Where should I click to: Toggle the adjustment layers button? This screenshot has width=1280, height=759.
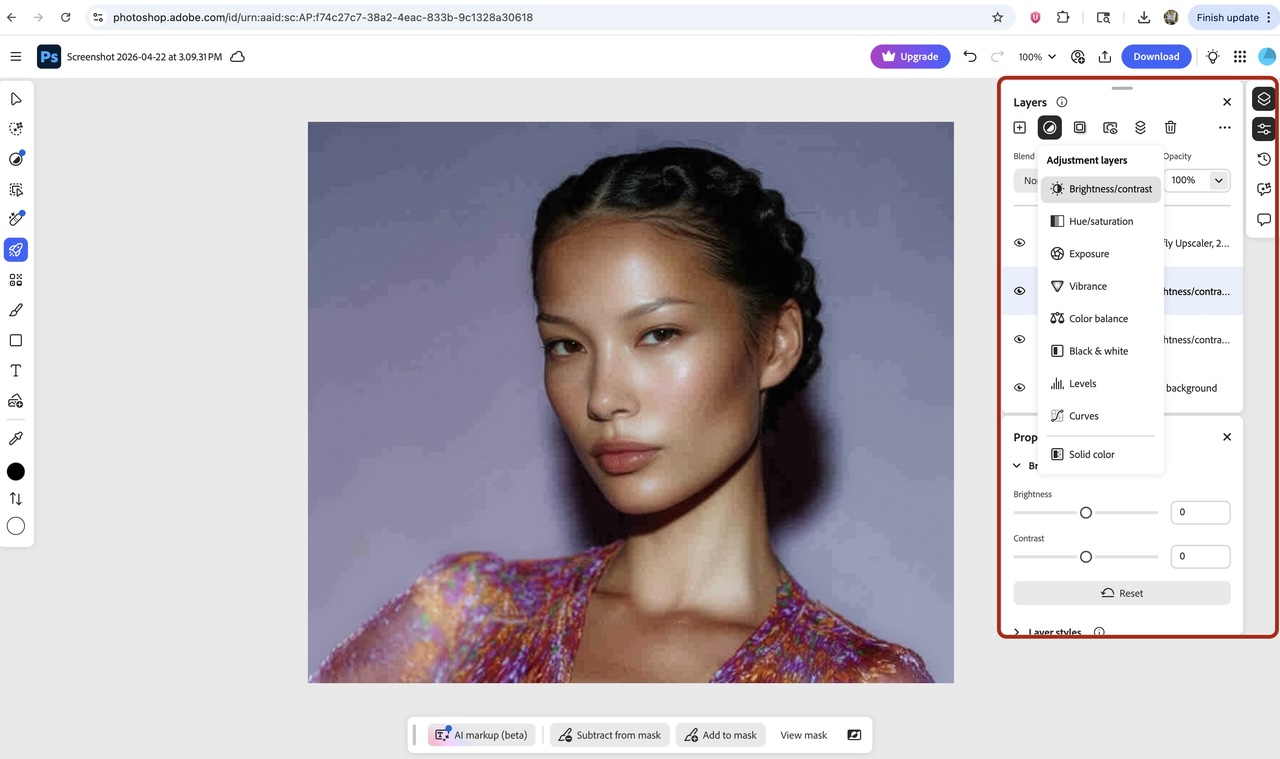pos(1050,127)
